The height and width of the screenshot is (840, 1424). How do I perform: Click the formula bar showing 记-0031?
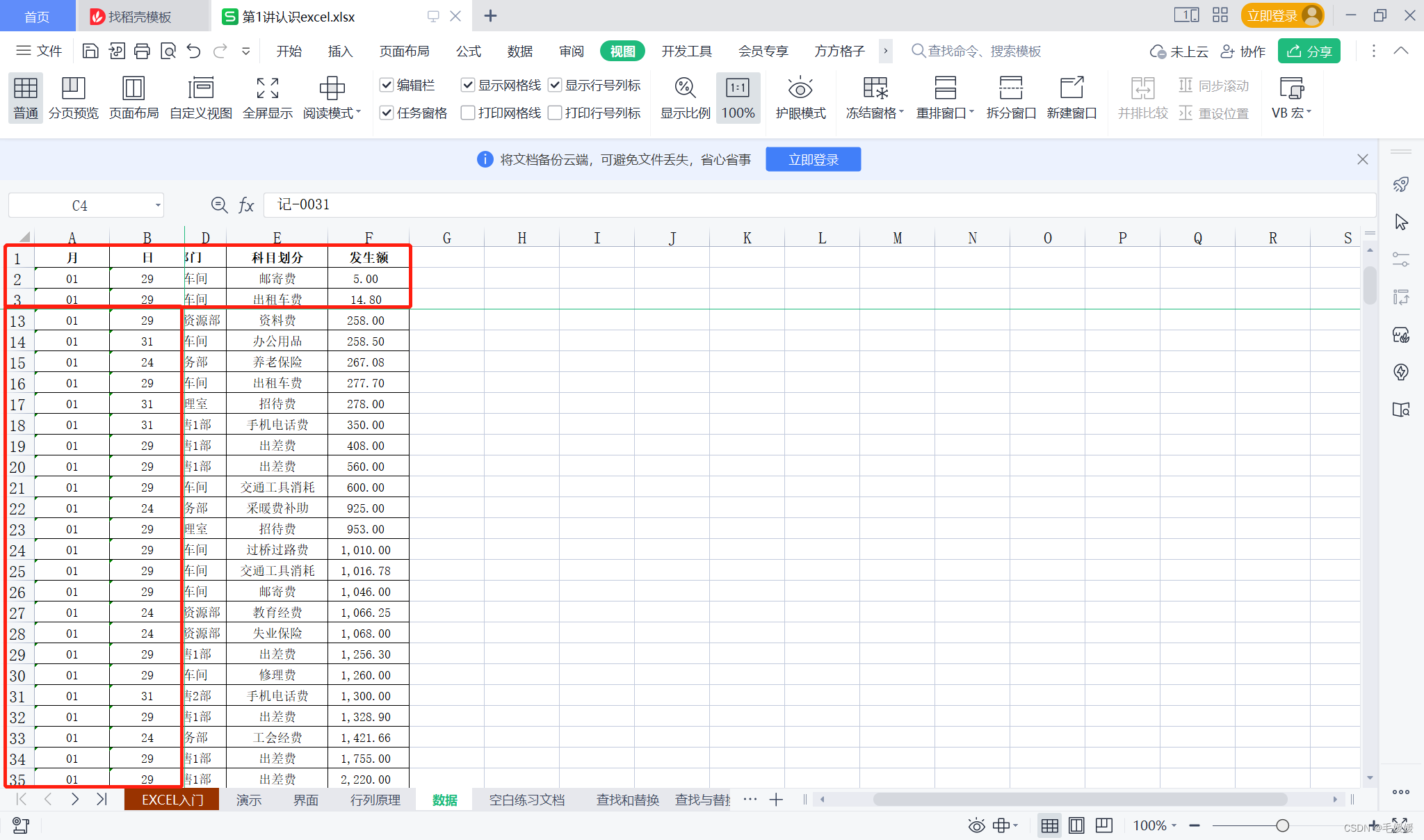point(820,204)
